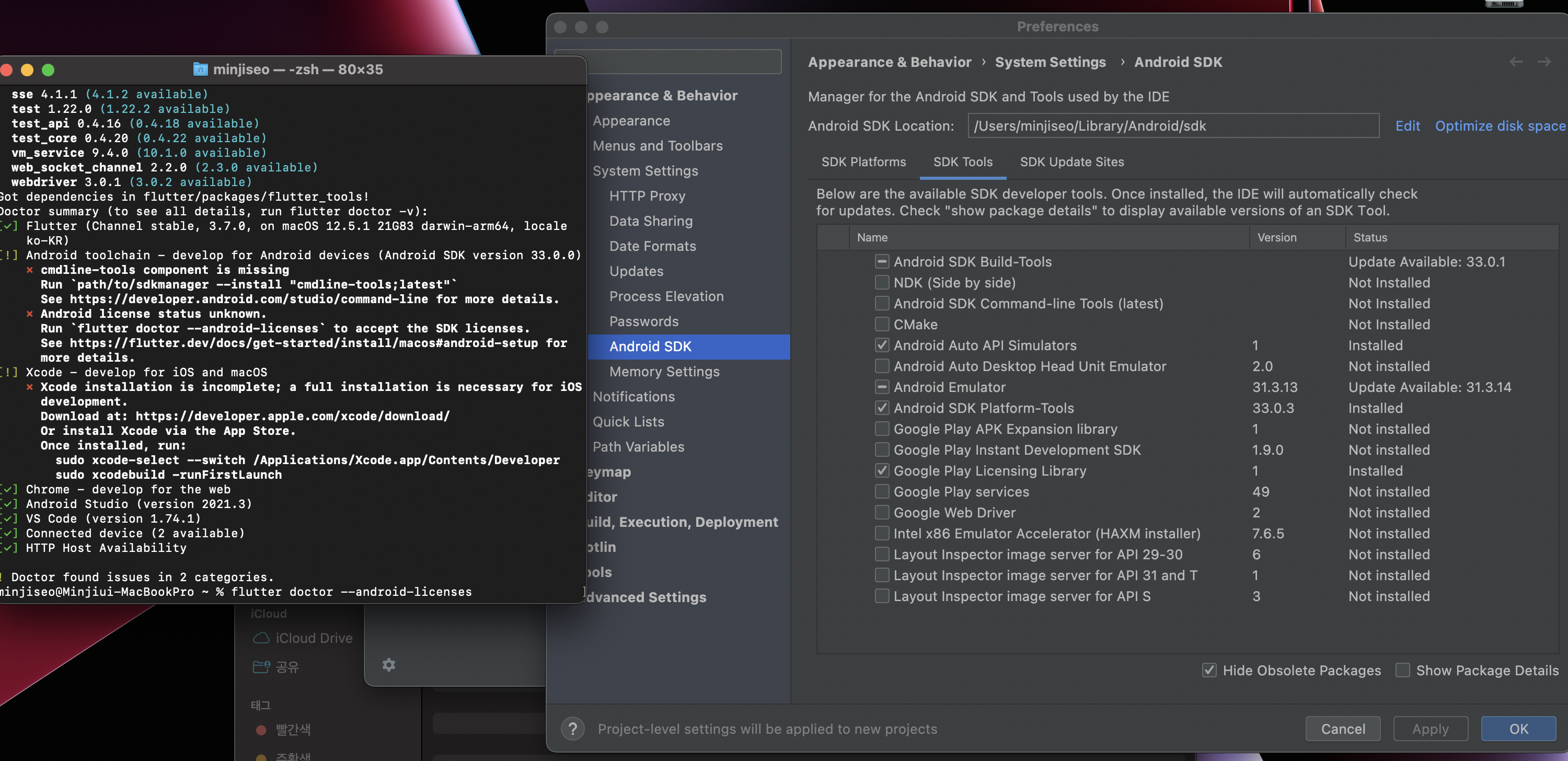Screen dimensions: 1568x761
Task: Click the iCloud Drive cloud icon
Action: pyautogui.click(x=261, y=638)
